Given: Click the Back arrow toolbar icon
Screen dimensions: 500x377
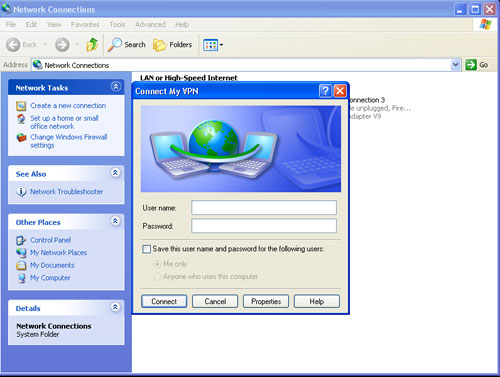Looking at the screenshot, I should point(13,45).
